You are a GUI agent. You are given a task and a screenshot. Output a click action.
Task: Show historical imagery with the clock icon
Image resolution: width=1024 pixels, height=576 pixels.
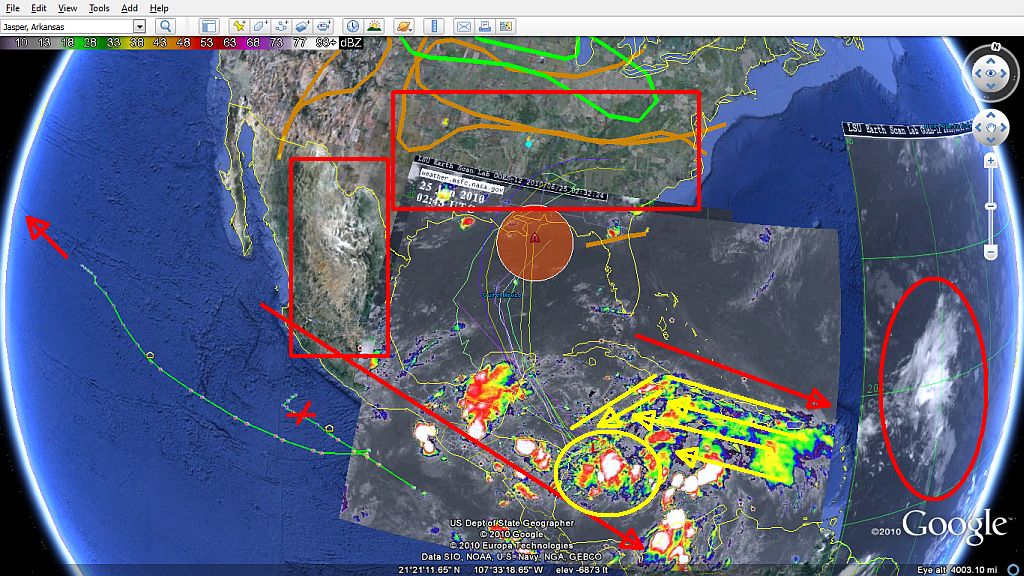tap(353, 26)
